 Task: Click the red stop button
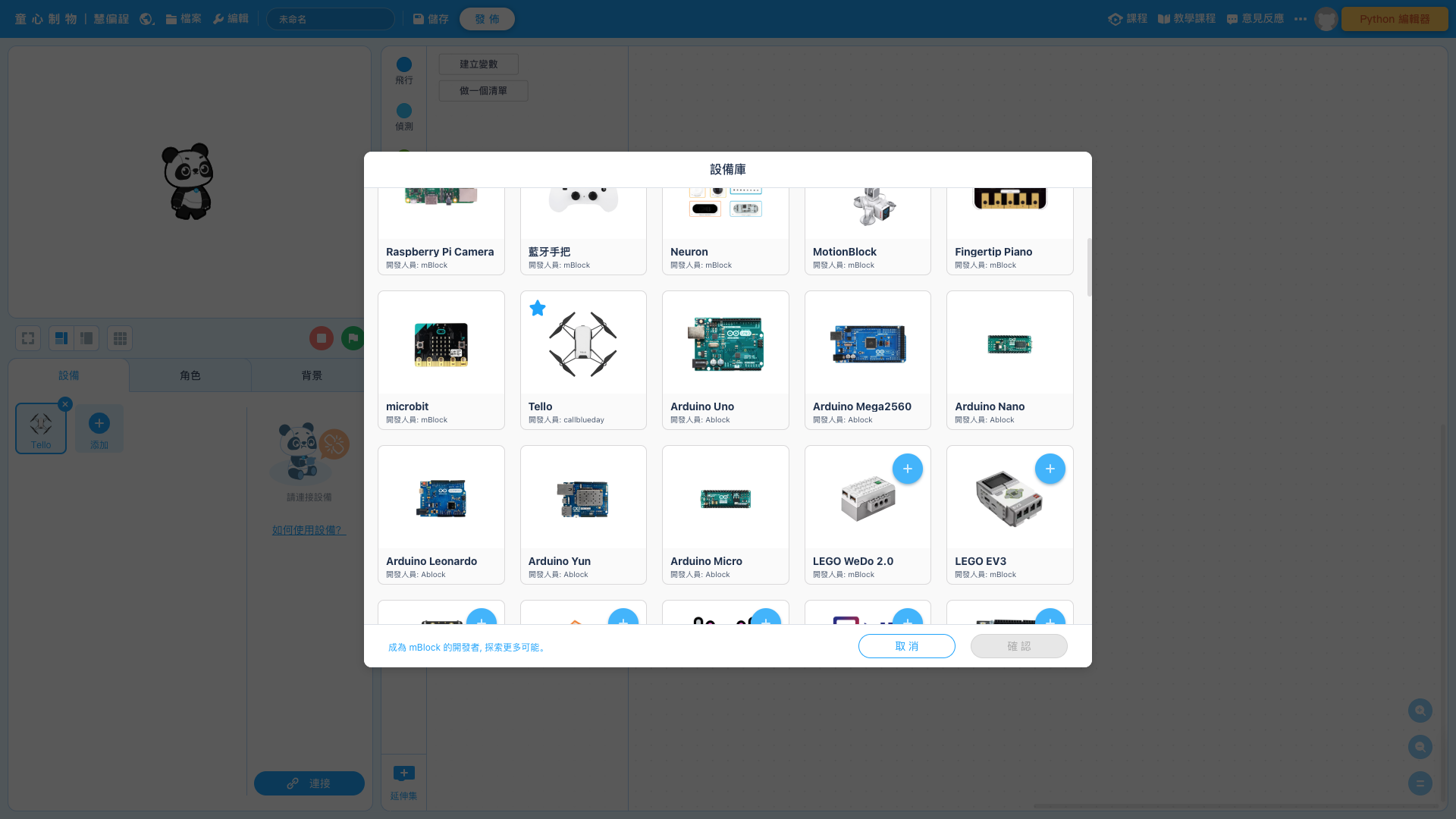(x=322, y=338)
